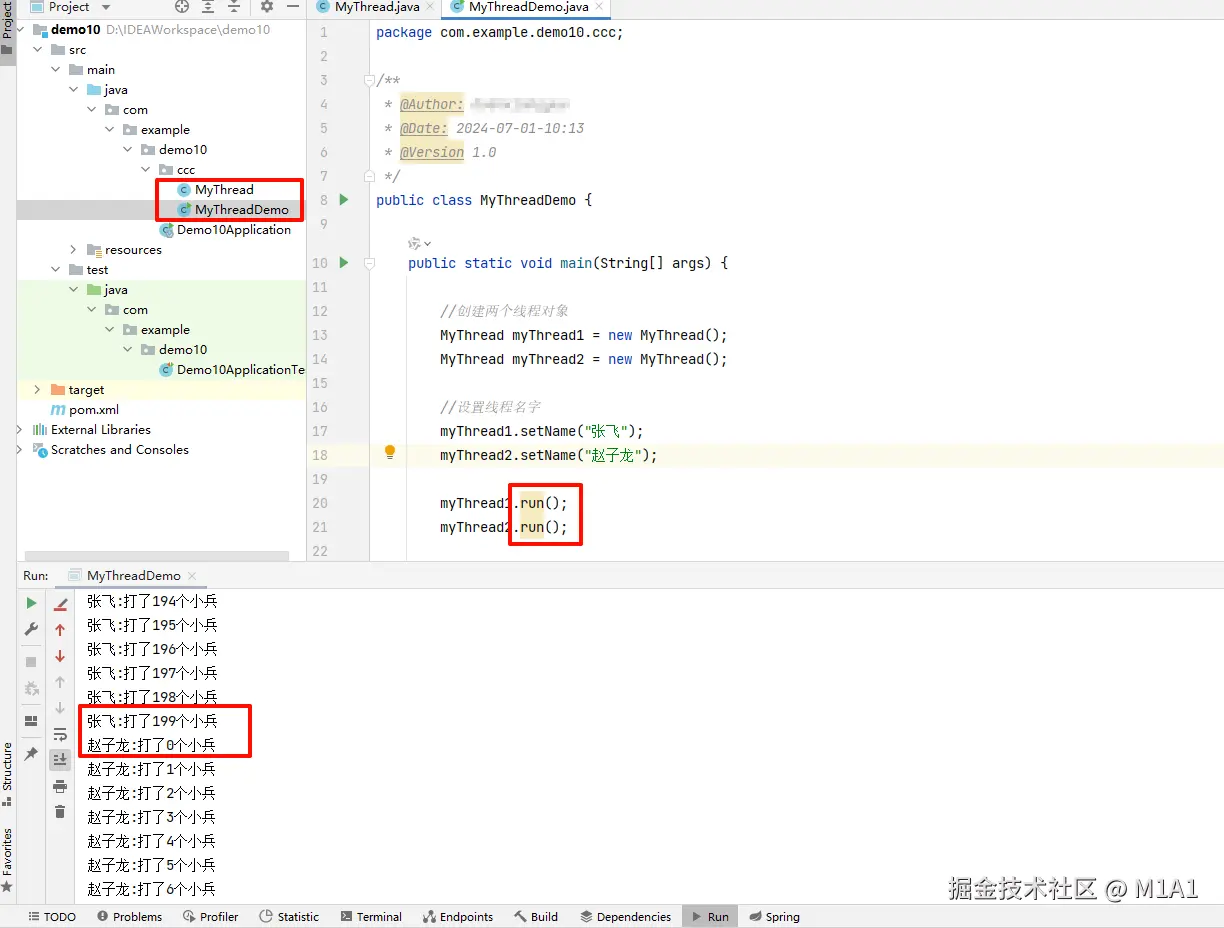This screenshot has width=1224, height=928.
Task: Expand Scratches and Consoles node
Action: (20, 450)
